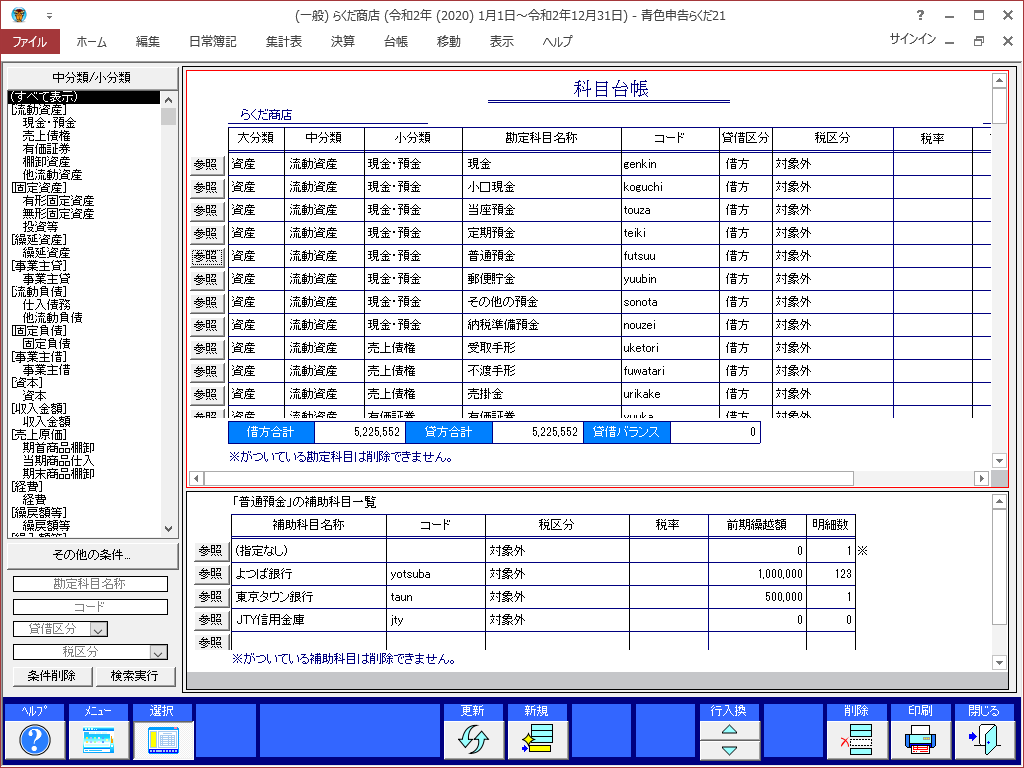Click the 1,000,000 carryover amount cell
The image size is (1024, 768).
click(x=757, y=574)
